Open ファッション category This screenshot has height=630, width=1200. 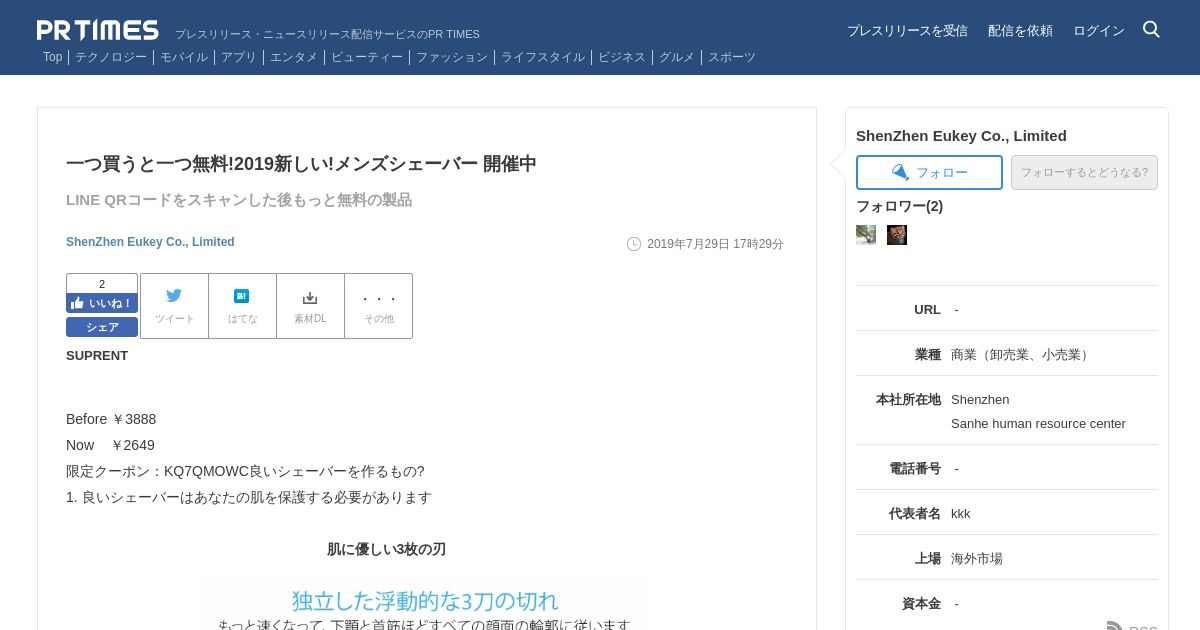(452, 57)
